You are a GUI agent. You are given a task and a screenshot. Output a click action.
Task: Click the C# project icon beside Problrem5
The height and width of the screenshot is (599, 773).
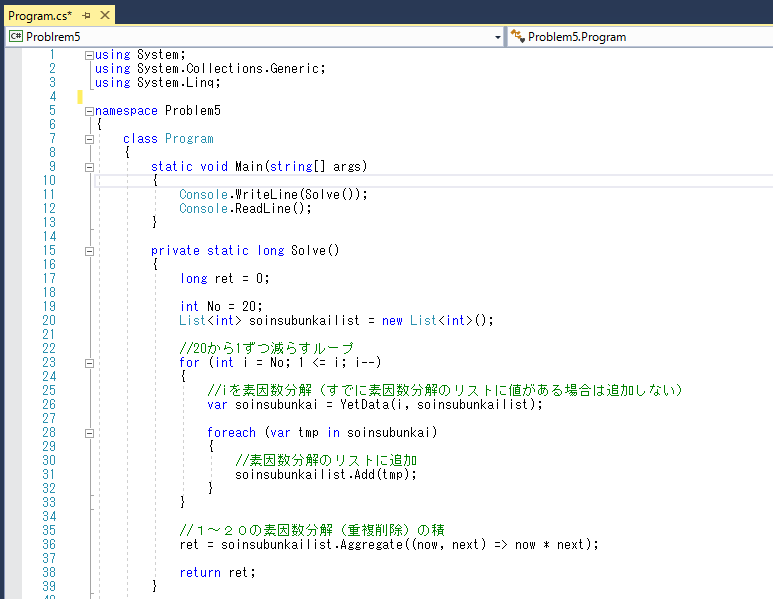tap(16, 36)
